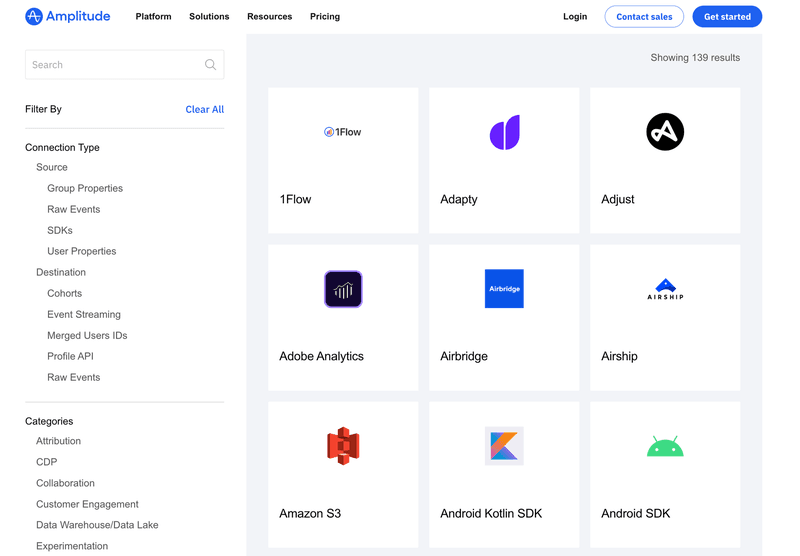The height and width of the screenshot is (556, 800).
Task: Filter by SDKs
Action: tap(60, 230)
